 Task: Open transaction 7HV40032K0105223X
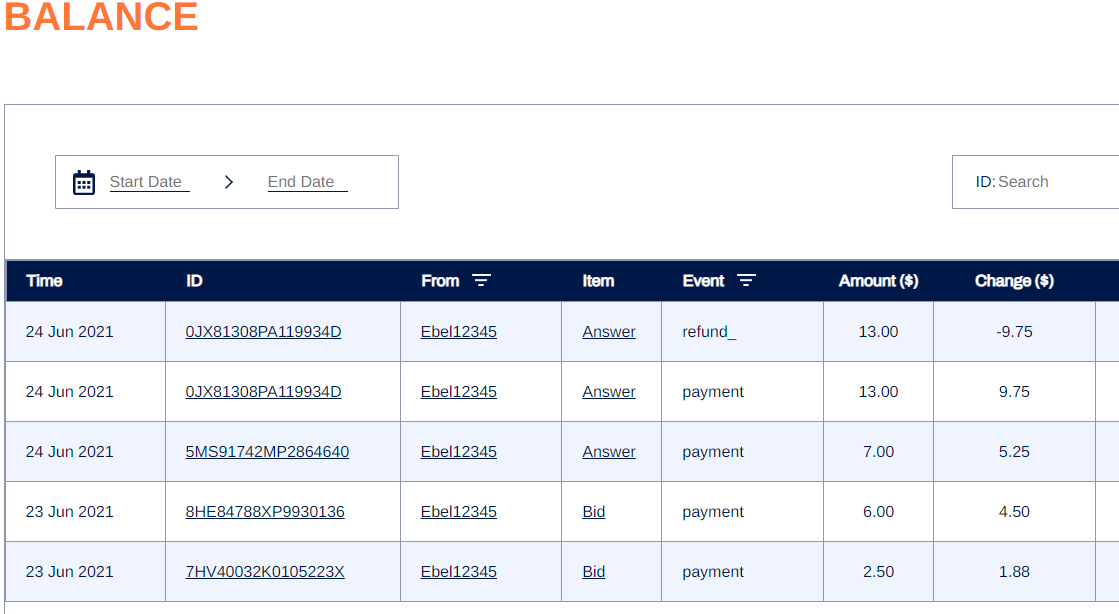click(265, 572)
